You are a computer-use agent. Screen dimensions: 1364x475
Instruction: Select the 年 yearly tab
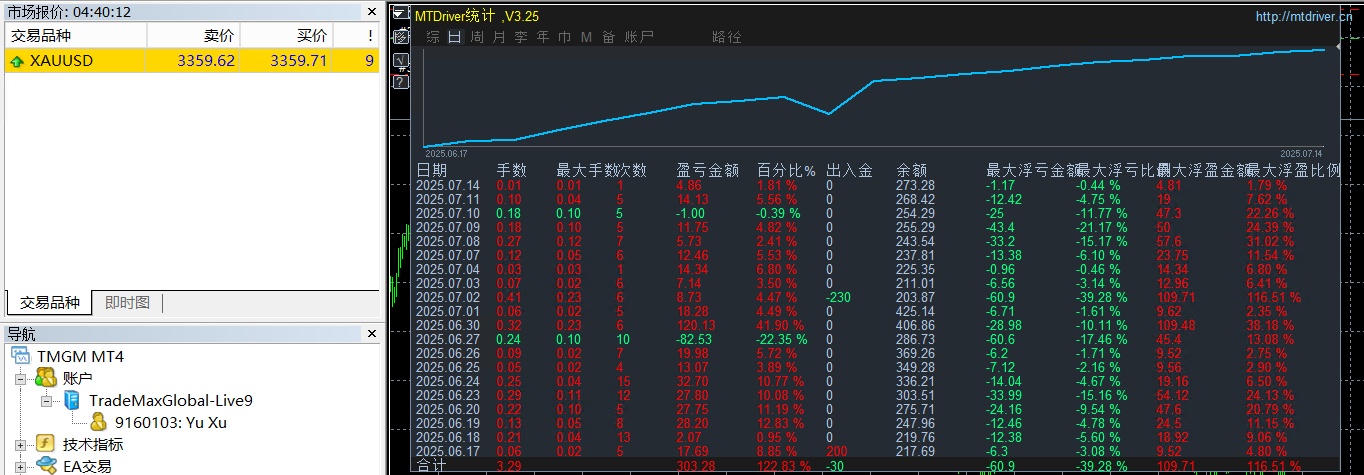coord(543,37)
